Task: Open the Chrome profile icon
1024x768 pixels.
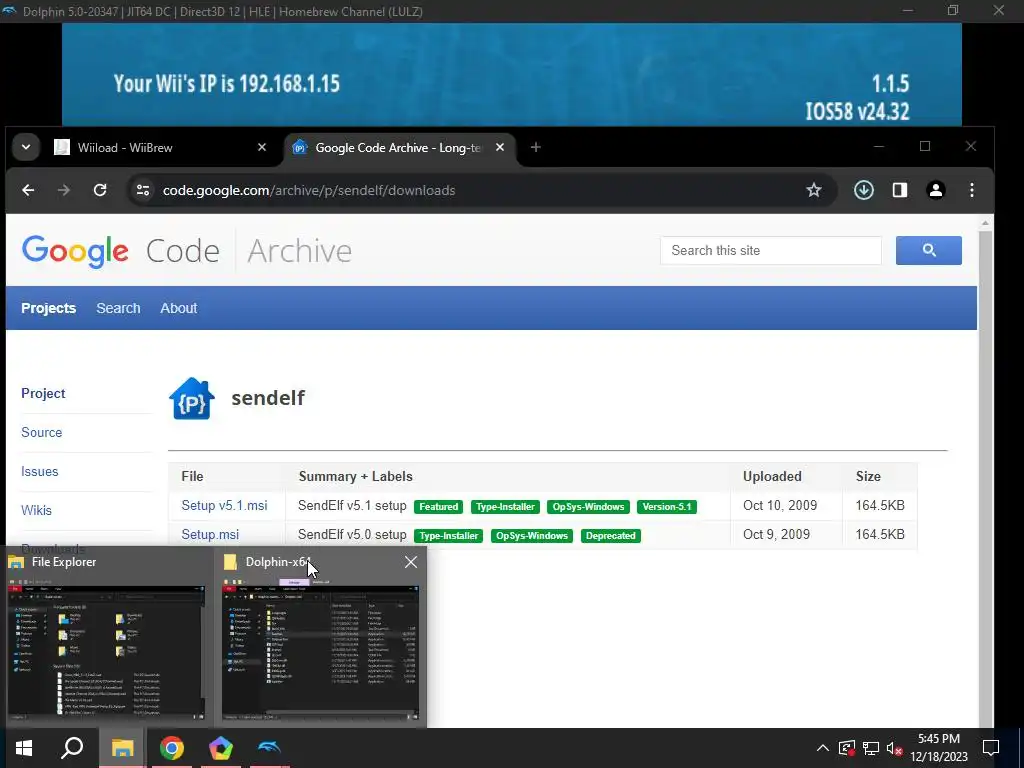Action: point(936,190)
